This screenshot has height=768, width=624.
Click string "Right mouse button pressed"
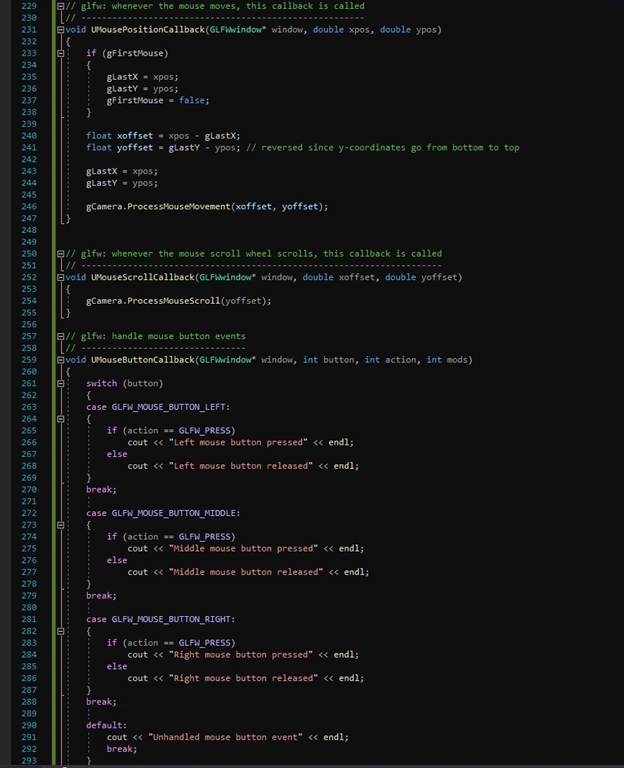click(240, 655)
